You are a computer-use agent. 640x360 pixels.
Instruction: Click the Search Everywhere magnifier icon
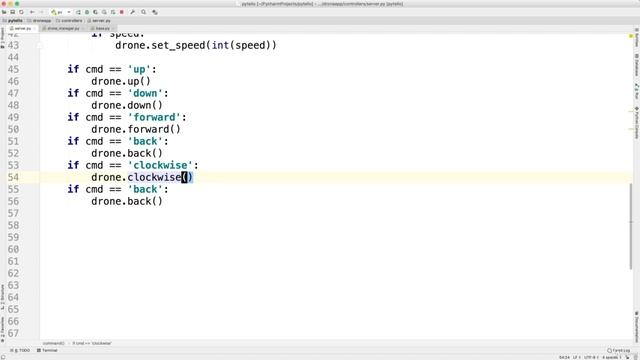[144, 12]
